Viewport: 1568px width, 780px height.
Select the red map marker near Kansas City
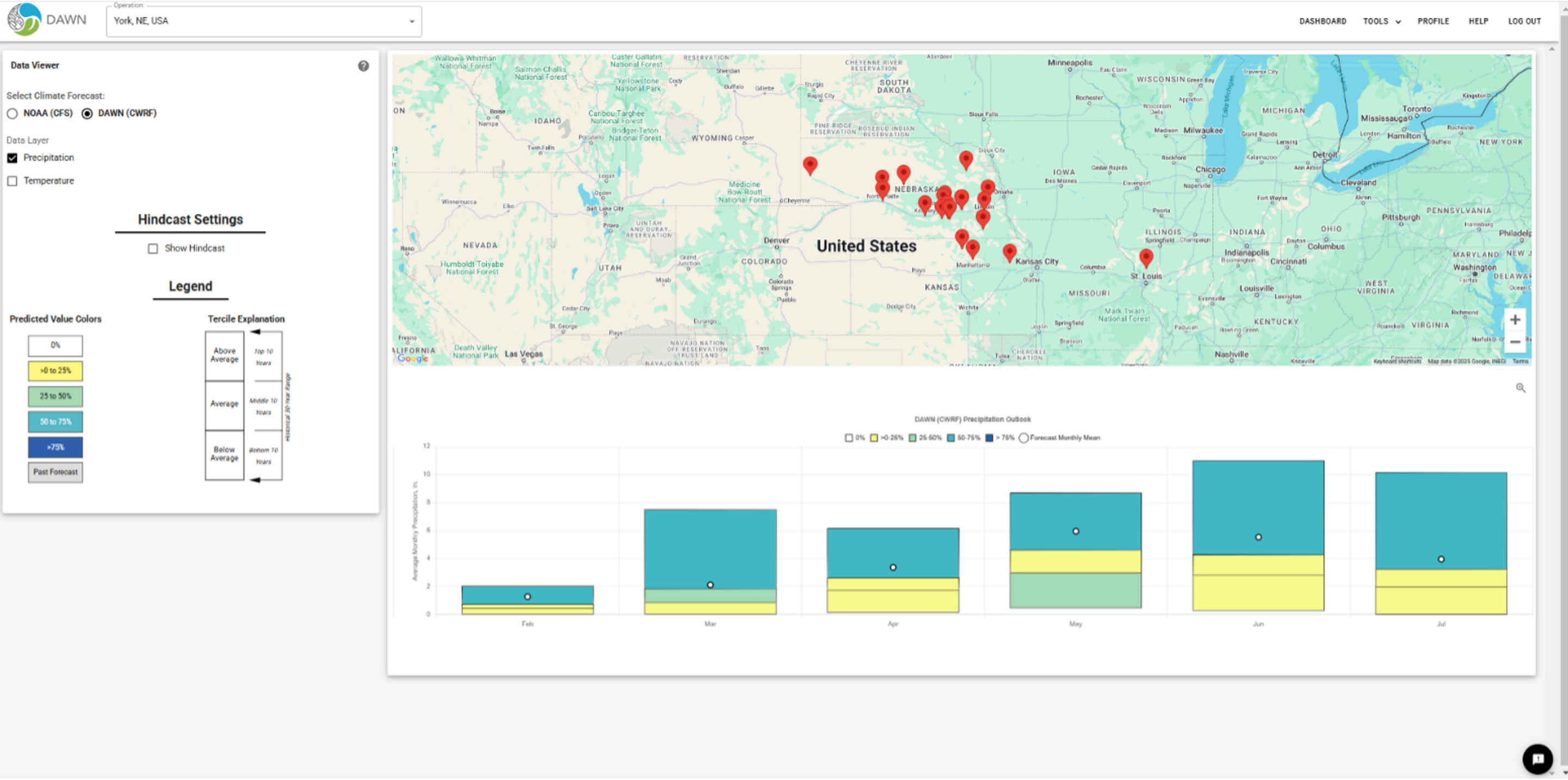pos(1010,251)
